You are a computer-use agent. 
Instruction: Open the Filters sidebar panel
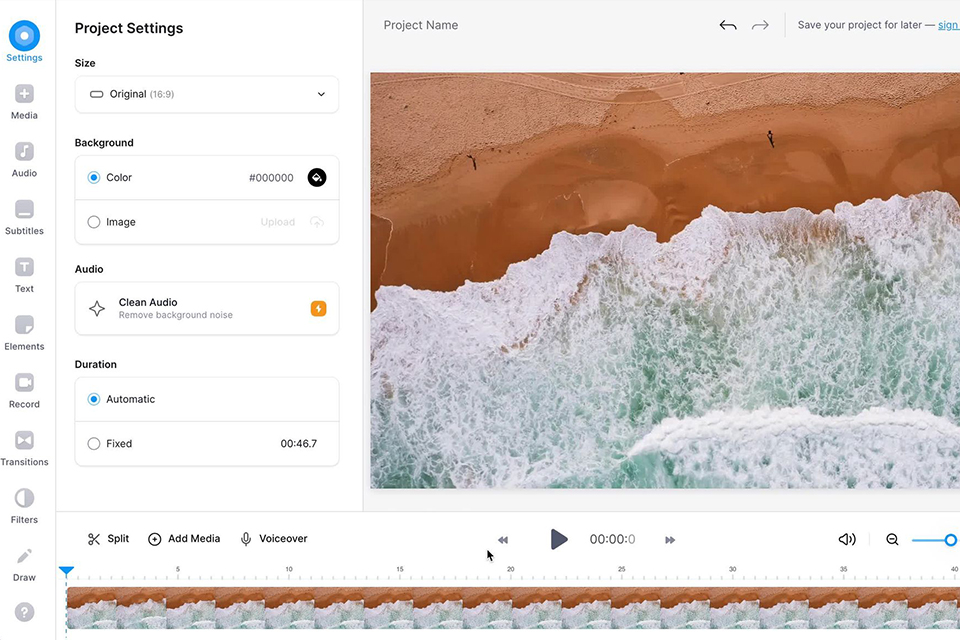click(x=24, y=506)
